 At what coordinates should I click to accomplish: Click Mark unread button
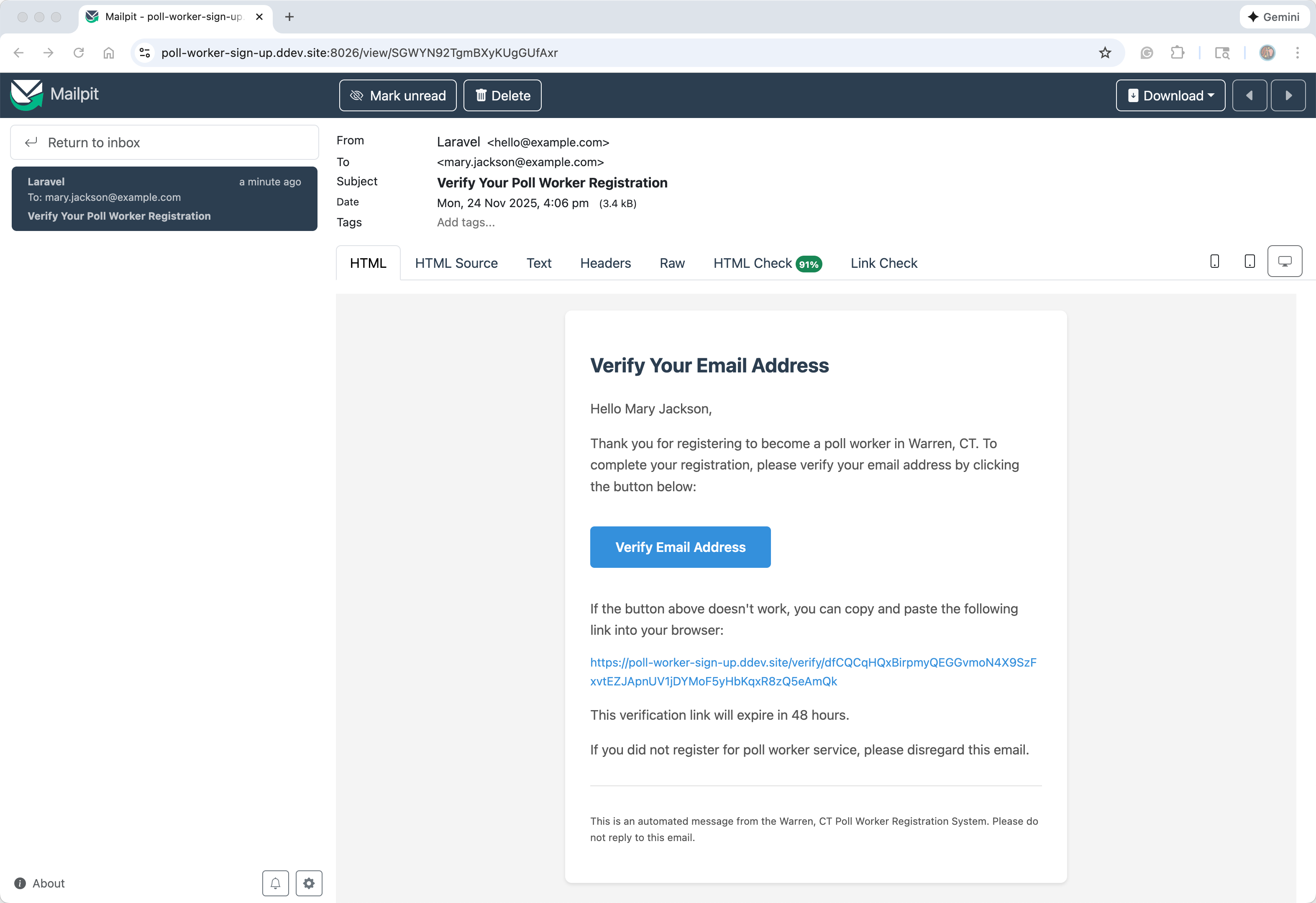[x=397, y=95]
